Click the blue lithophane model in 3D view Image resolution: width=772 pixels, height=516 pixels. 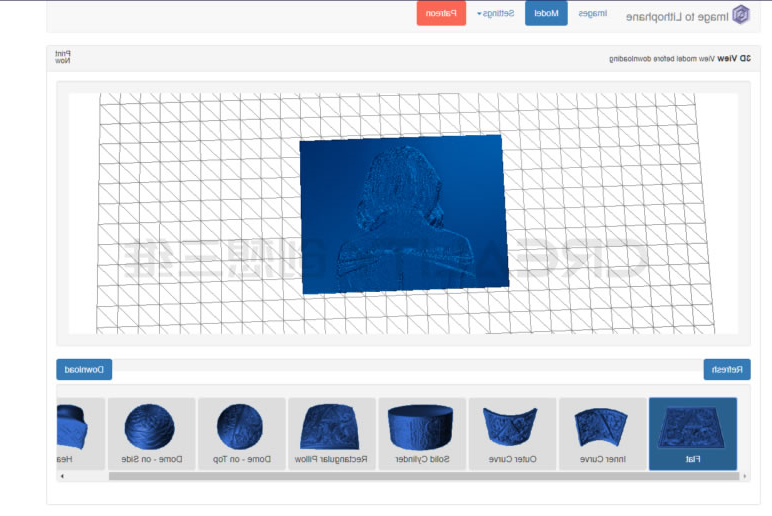[x=403, y=214]
